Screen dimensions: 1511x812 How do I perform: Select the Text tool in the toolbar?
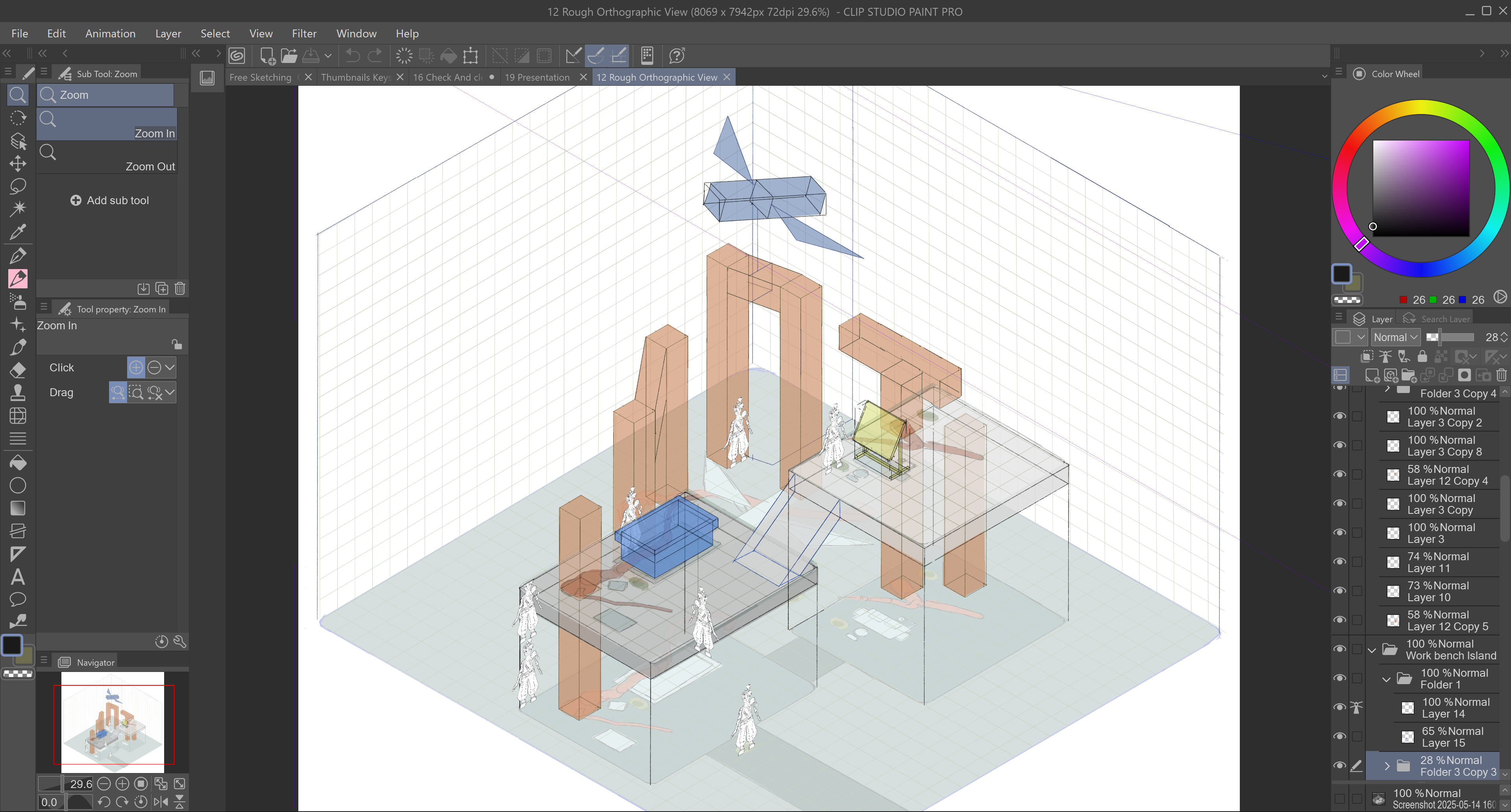(x=18, y=577)
